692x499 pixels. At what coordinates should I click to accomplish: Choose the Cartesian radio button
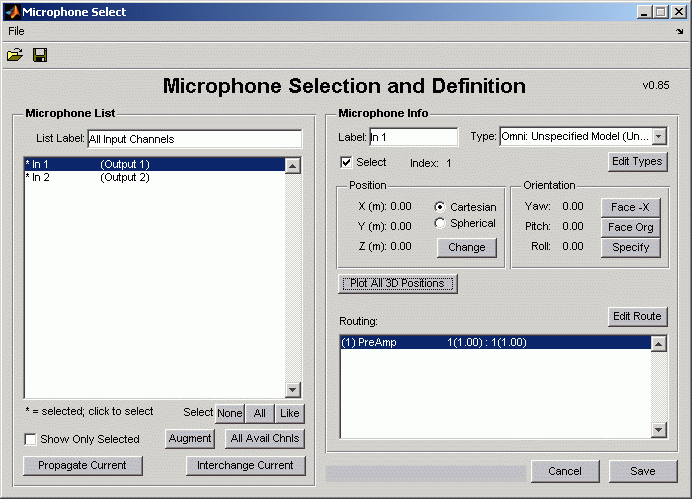440,207
